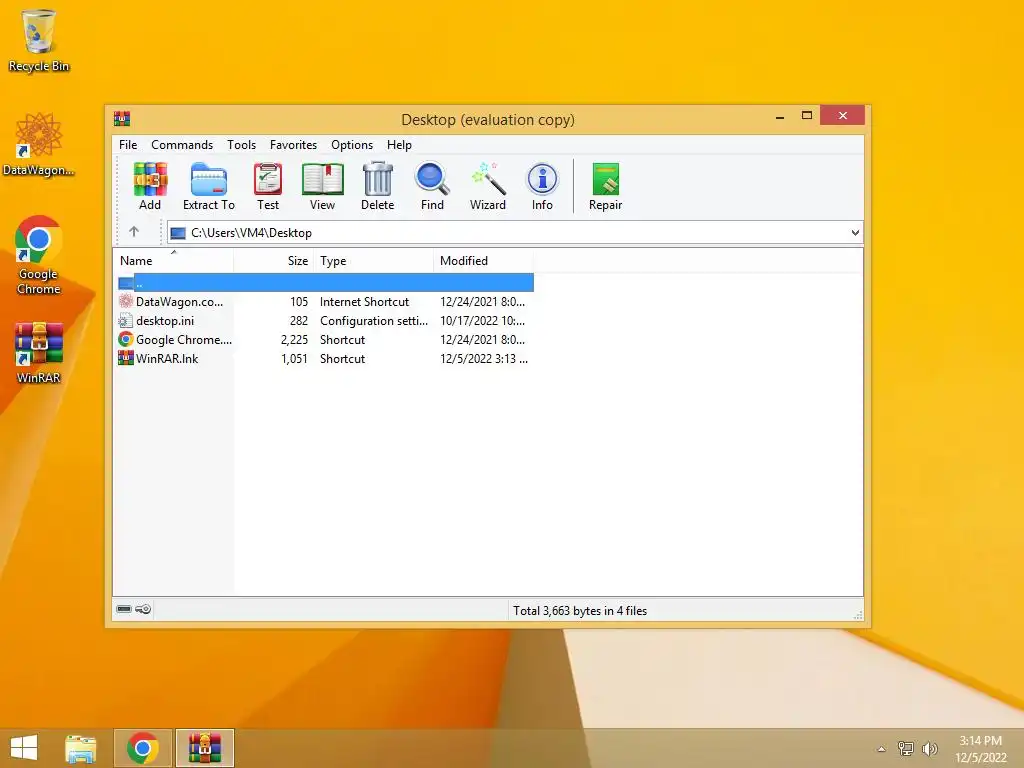The image size is (1024, 768).
Task: Go up one folder level arrow
Action: [x=134, y=232]
